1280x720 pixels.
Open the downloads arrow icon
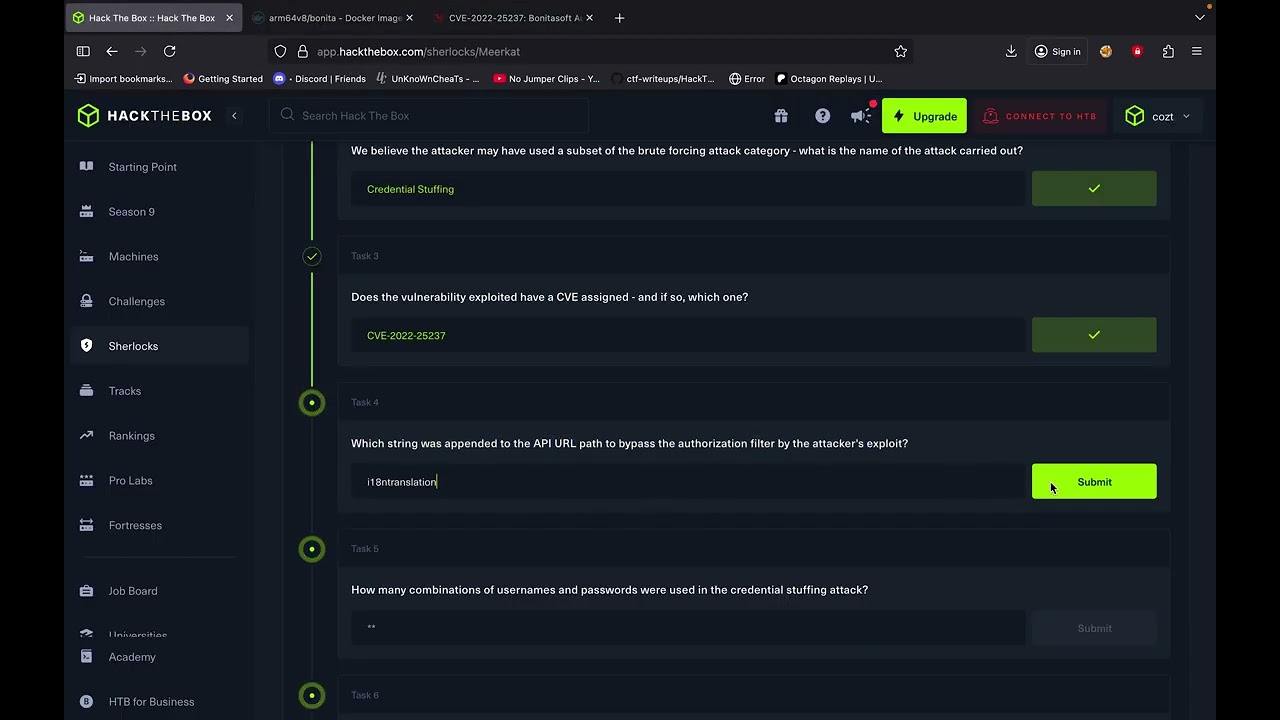pos(1011,51)
